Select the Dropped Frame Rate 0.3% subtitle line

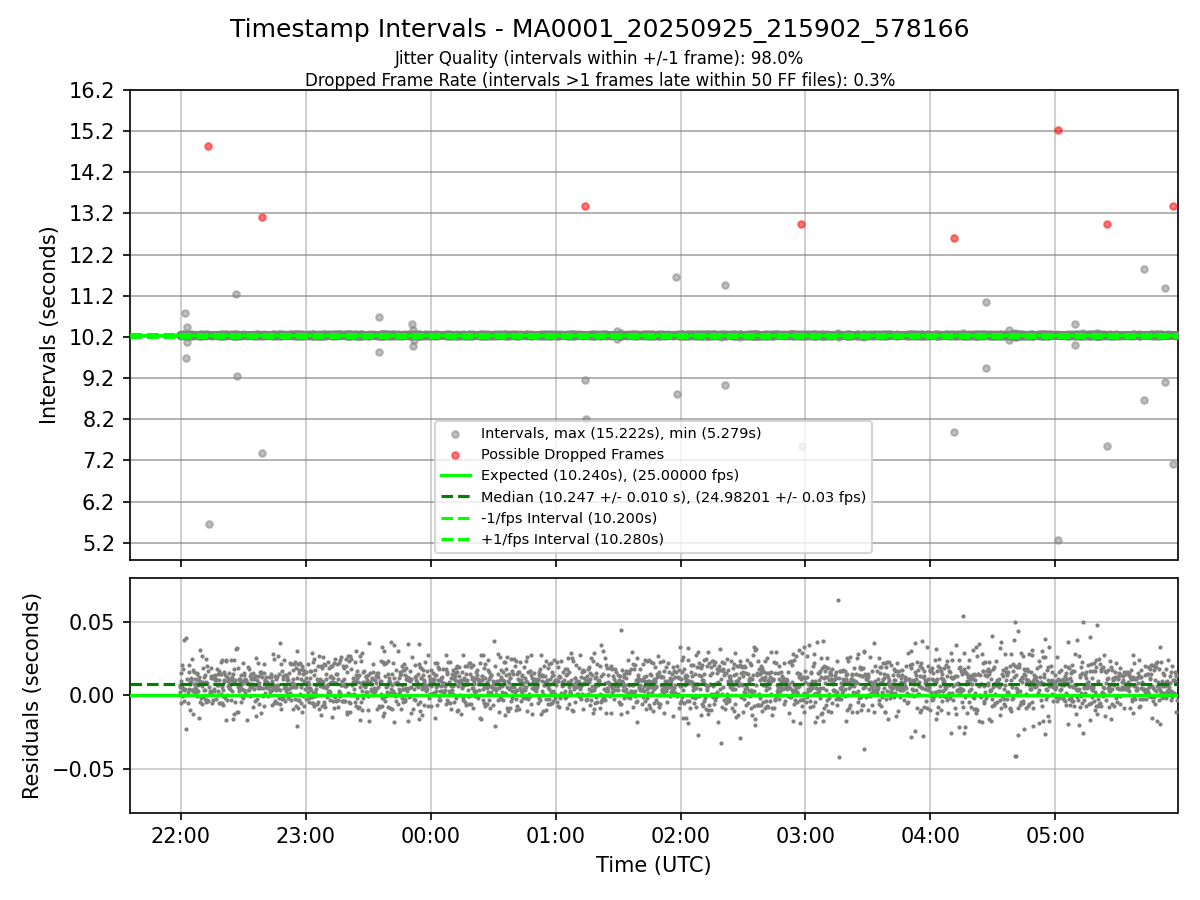tap(599, 79)
